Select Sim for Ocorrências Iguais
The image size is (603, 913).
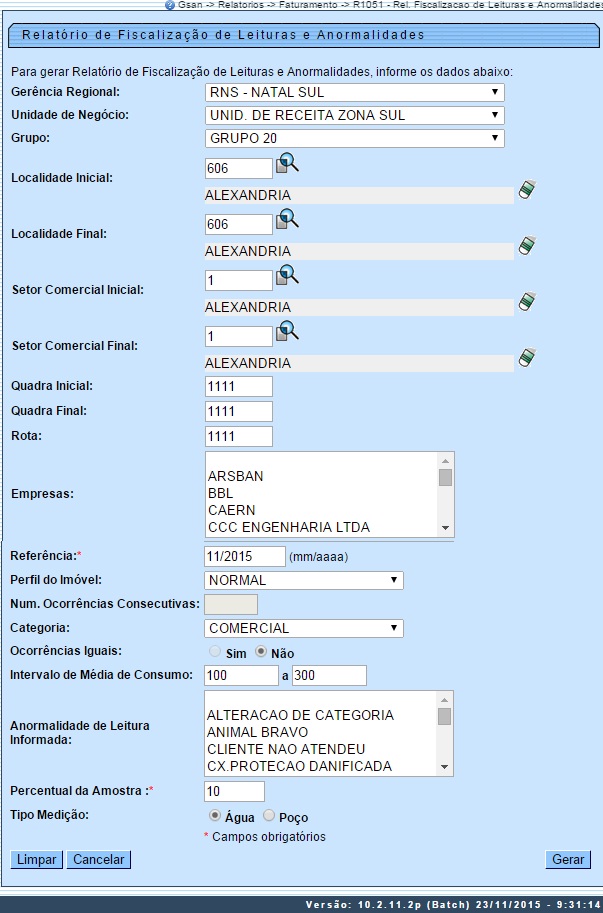coord(213,651)
